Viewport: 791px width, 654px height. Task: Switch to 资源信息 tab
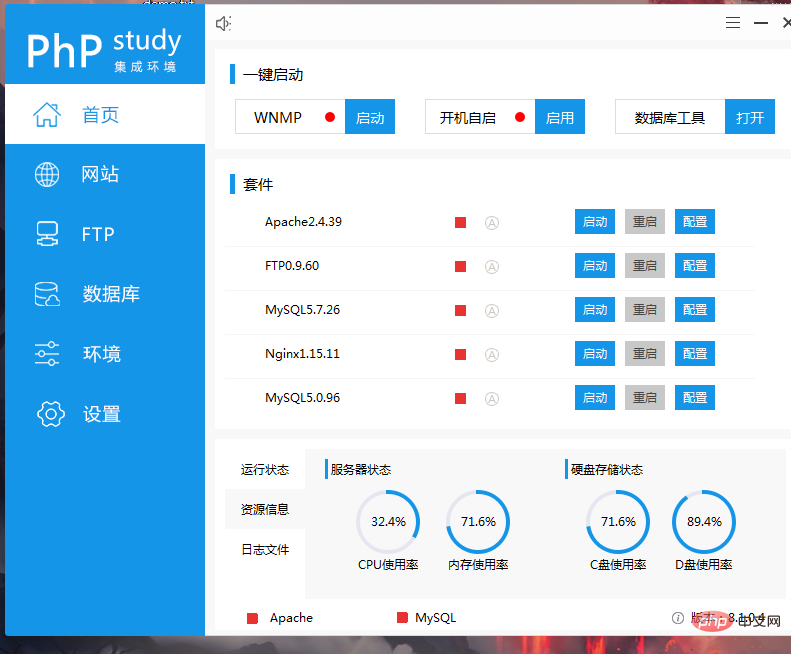coord(265,509)
